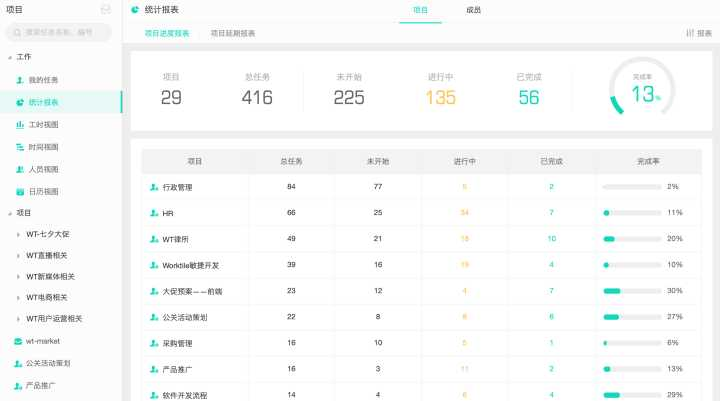Image resolution: width=720 pixels, height=401 pixels.
Task: Click the 30% progress bar for 大促预案
Action: (632, 291)
